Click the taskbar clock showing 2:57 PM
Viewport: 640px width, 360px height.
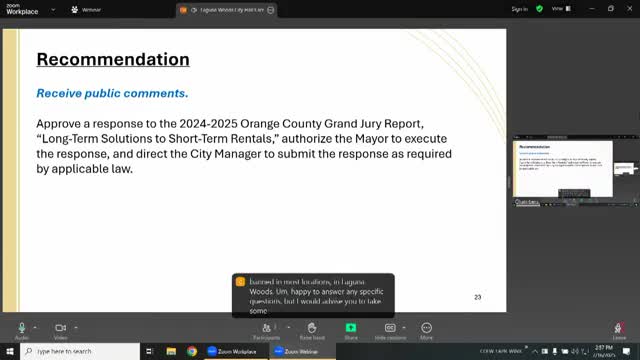click(604, 351)
